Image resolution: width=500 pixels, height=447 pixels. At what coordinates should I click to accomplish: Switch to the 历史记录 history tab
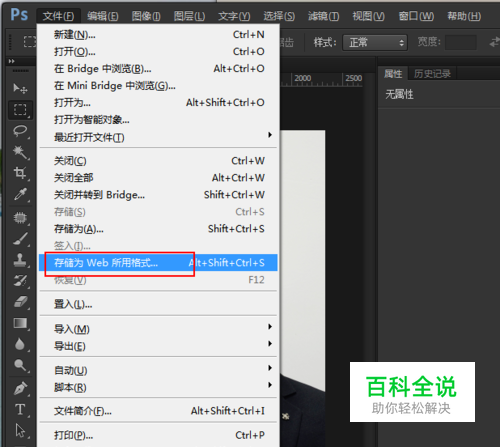[x=432, y=74]
